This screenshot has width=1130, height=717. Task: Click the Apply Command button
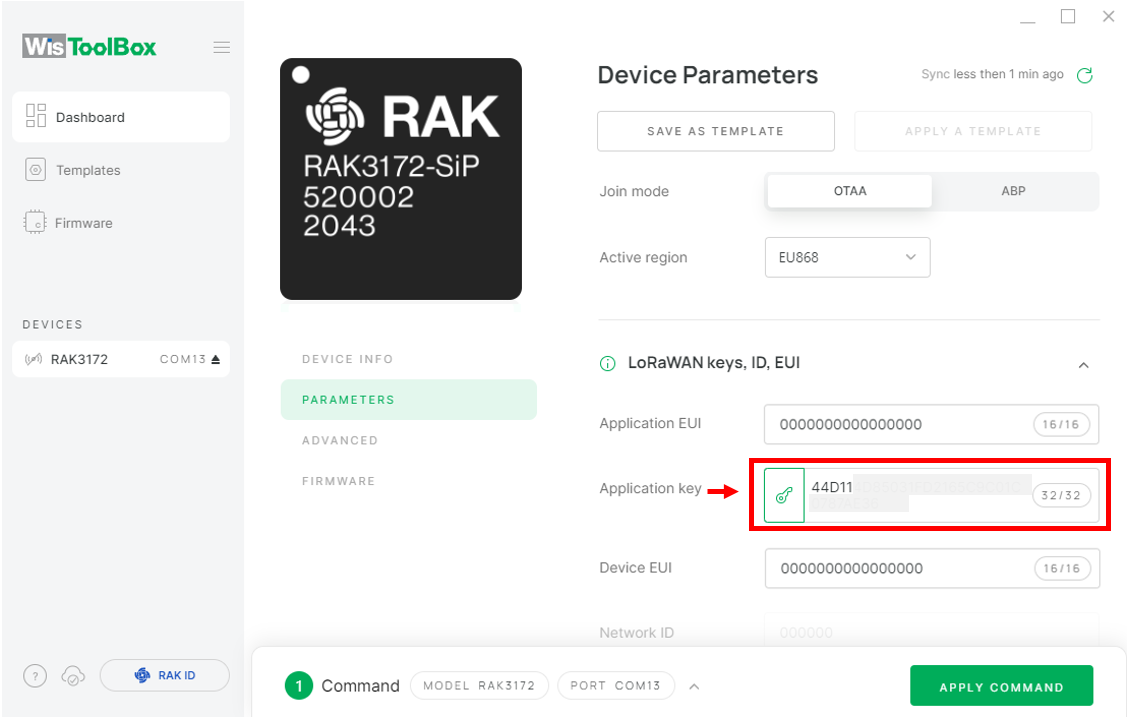point(1002,687)
